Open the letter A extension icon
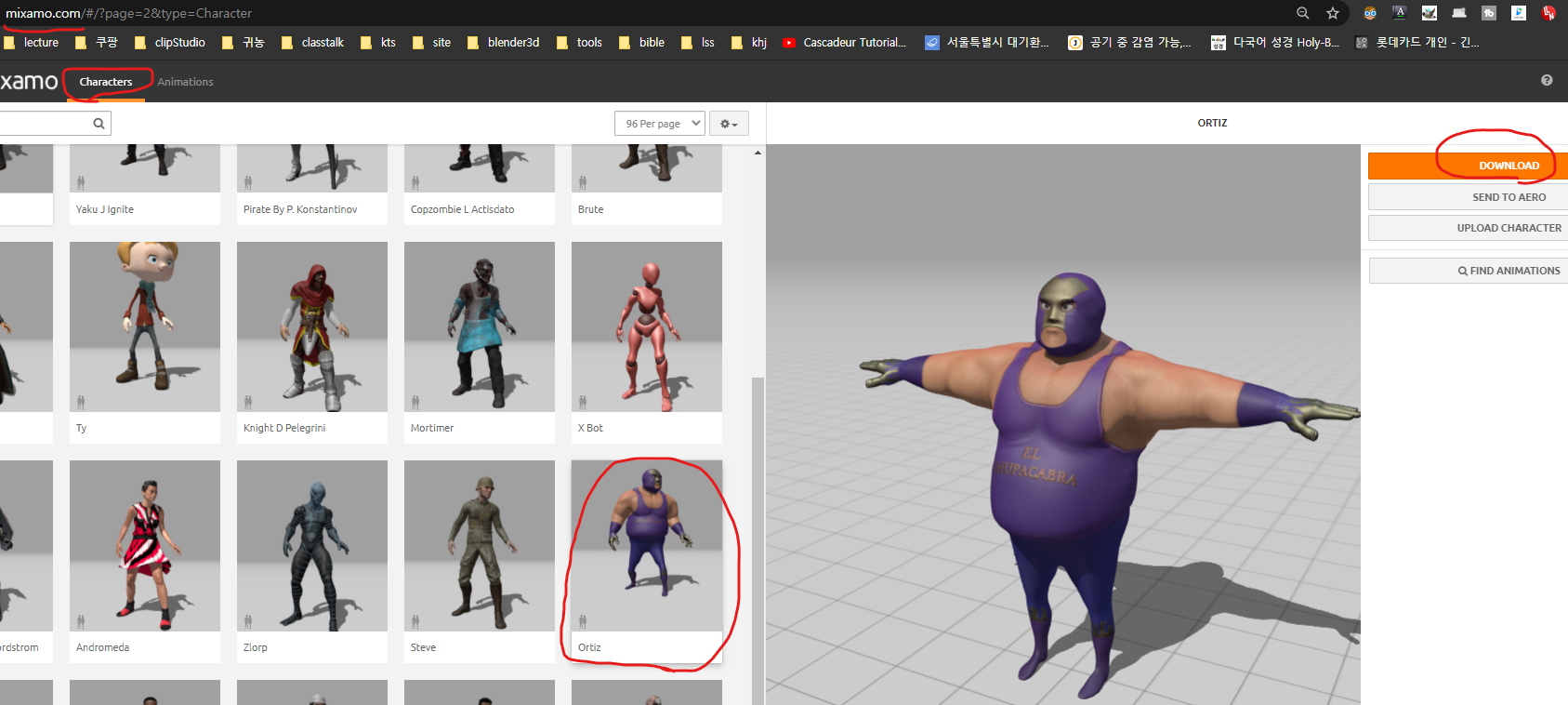1568x705 pixels. pyautogui.click(x=1400, y=13)
